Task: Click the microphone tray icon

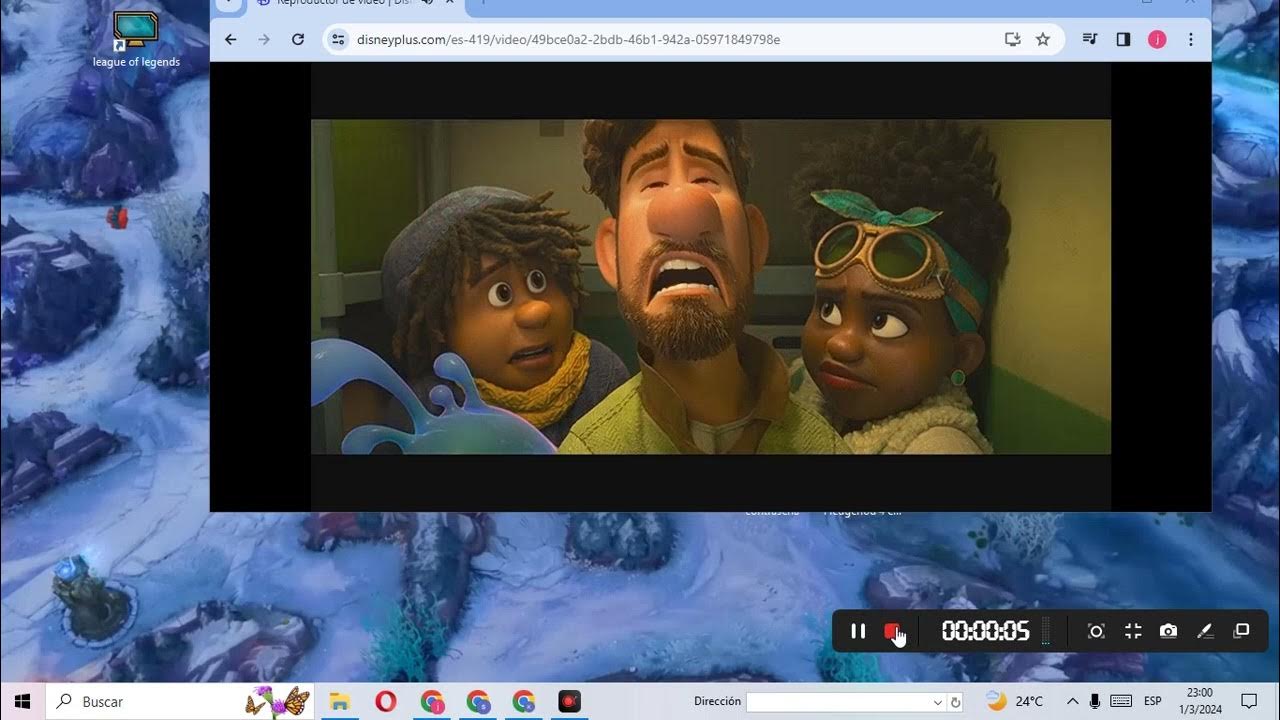Action: (1096, 701)
